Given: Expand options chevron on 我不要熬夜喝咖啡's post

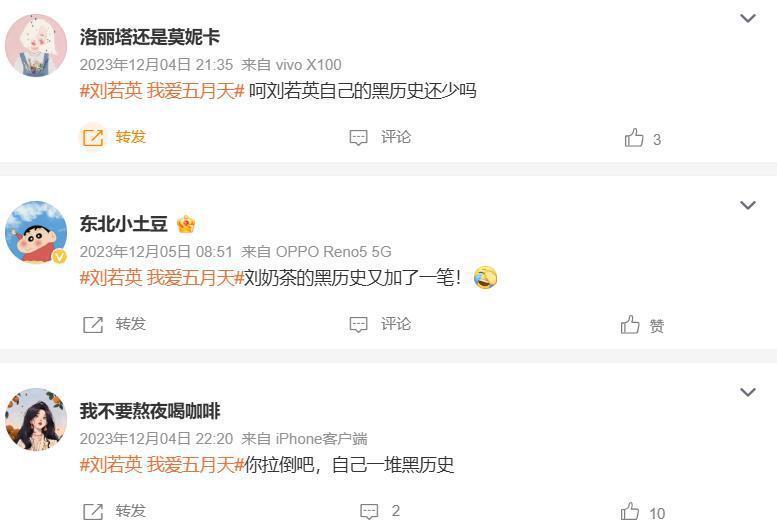Looking at the screenshot, I should [x=747, y=392].
